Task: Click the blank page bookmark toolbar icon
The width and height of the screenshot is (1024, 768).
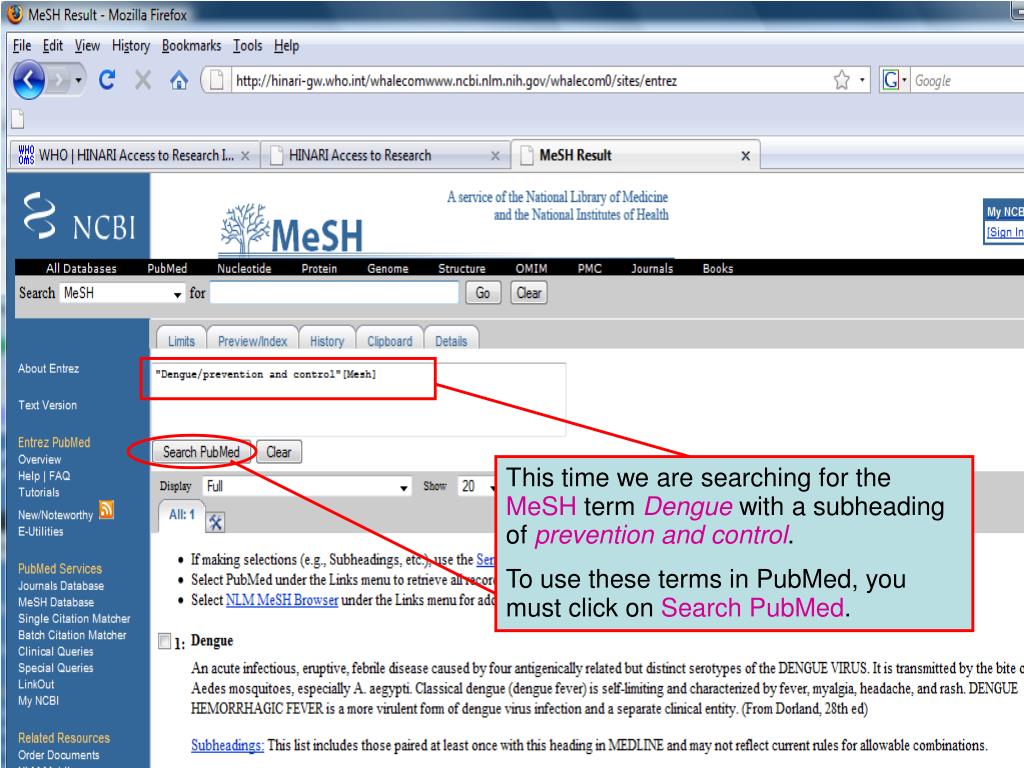Action: [x=18, y=118]
